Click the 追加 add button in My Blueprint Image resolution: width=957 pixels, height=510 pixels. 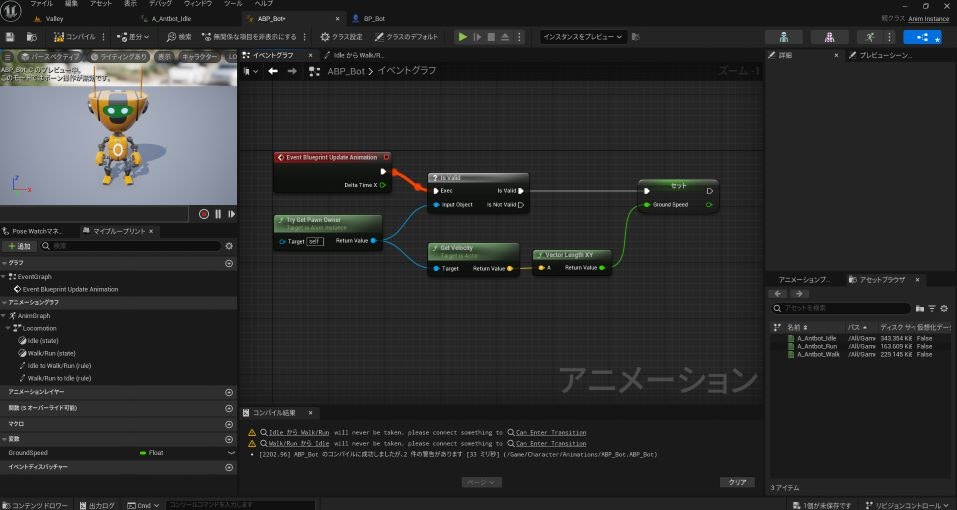[19, 246]
